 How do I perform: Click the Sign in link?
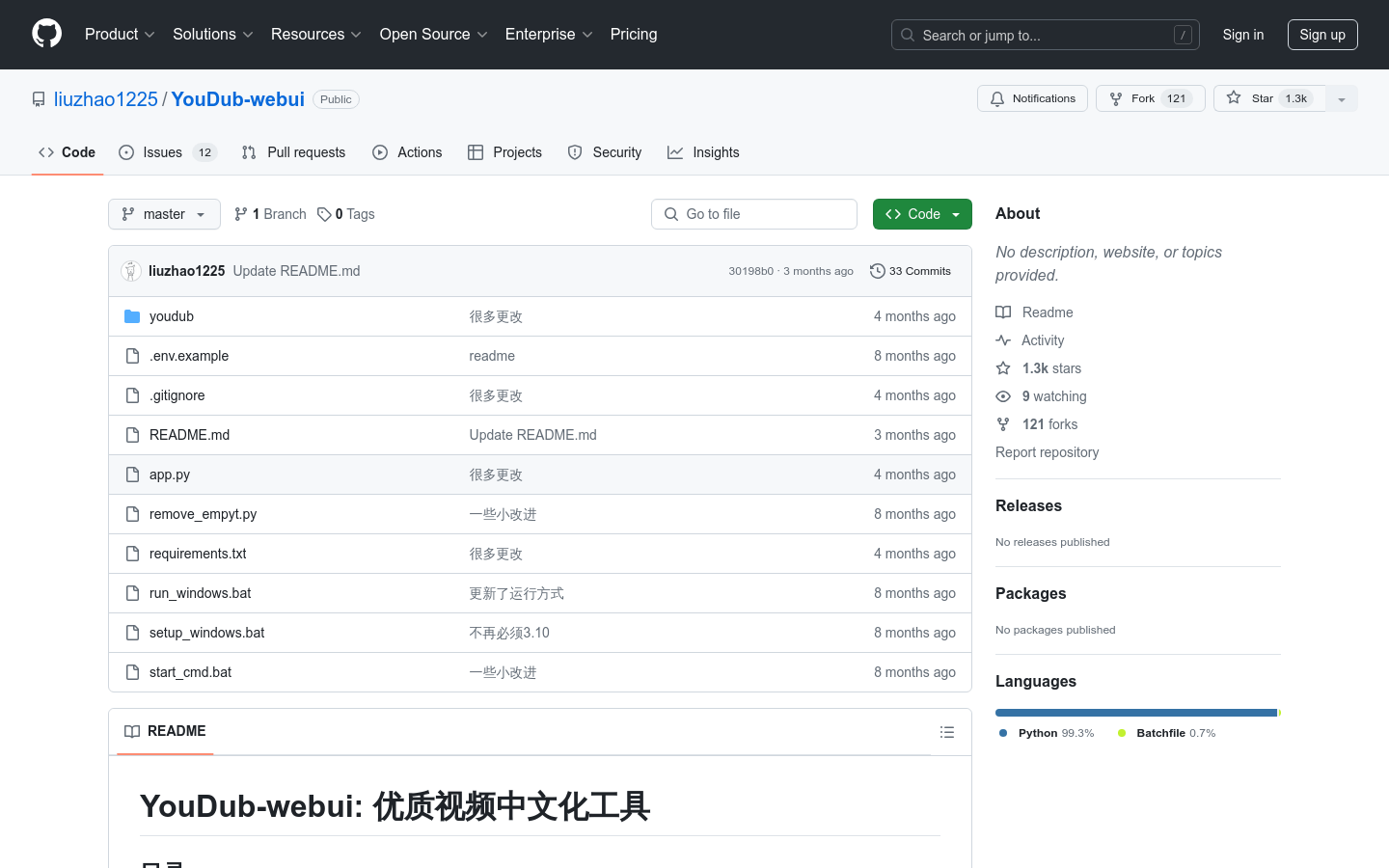[1242, 35]
